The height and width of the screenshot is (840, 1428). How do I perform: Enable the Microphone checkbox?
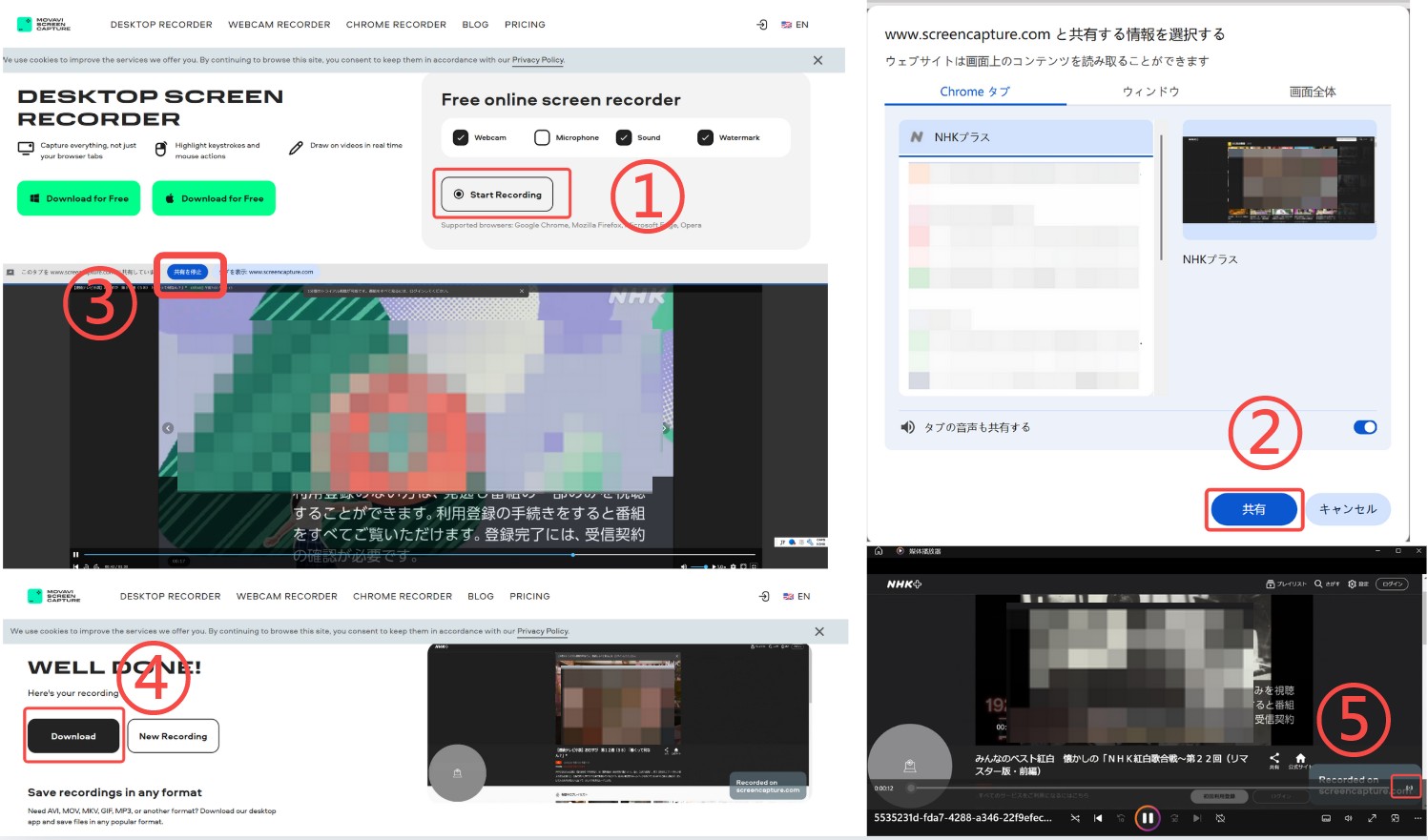(x=542, y=137)
